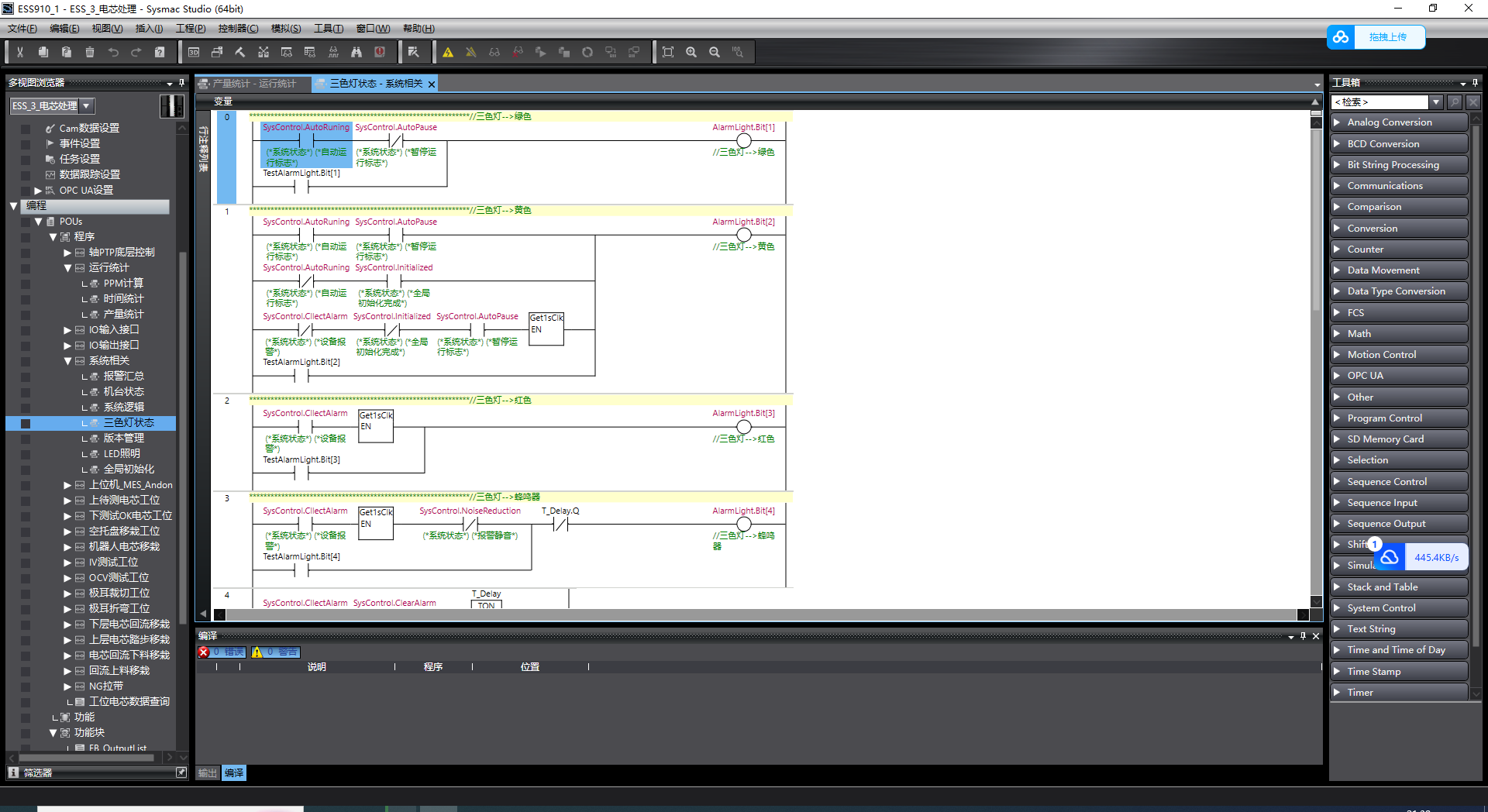
Task: Open the help question-mark icon
Action: pos(160,52)
